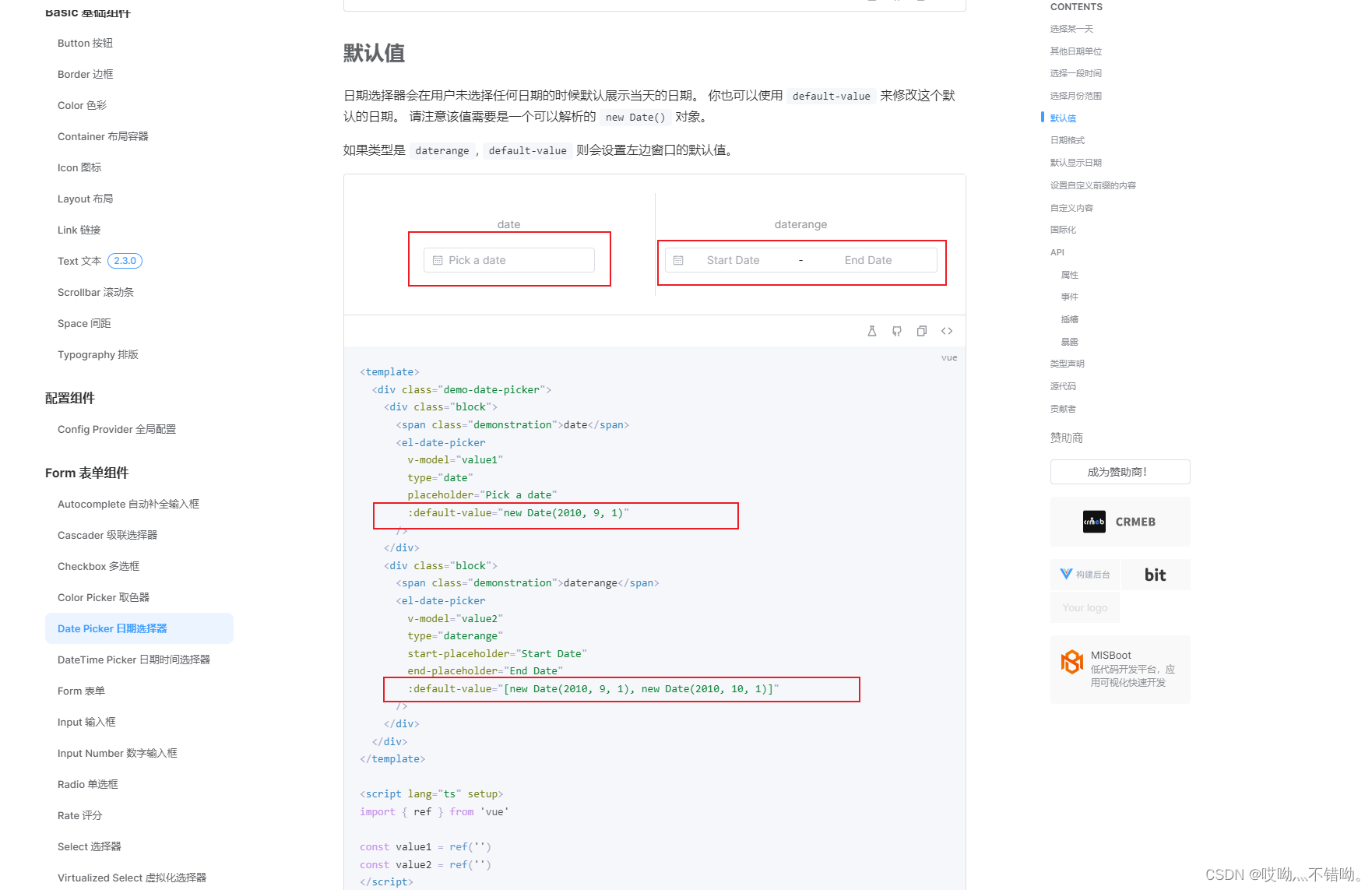Image resolution: width=1372 pixels, height=890 pixels.
Task: Click the End Date input
Action: 868,260
